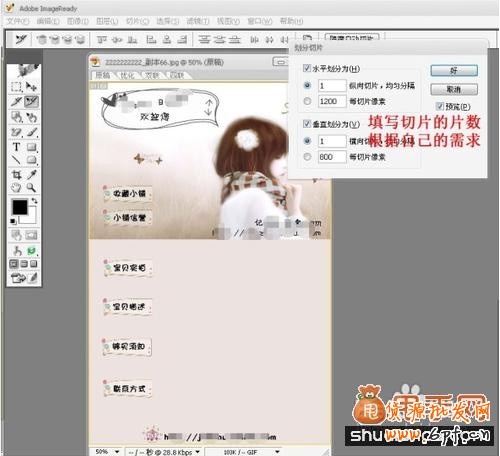Screen dimensions: 500x456
Task: Open the 100K / -- GIF info dropdown
Action: pos(277,452)
